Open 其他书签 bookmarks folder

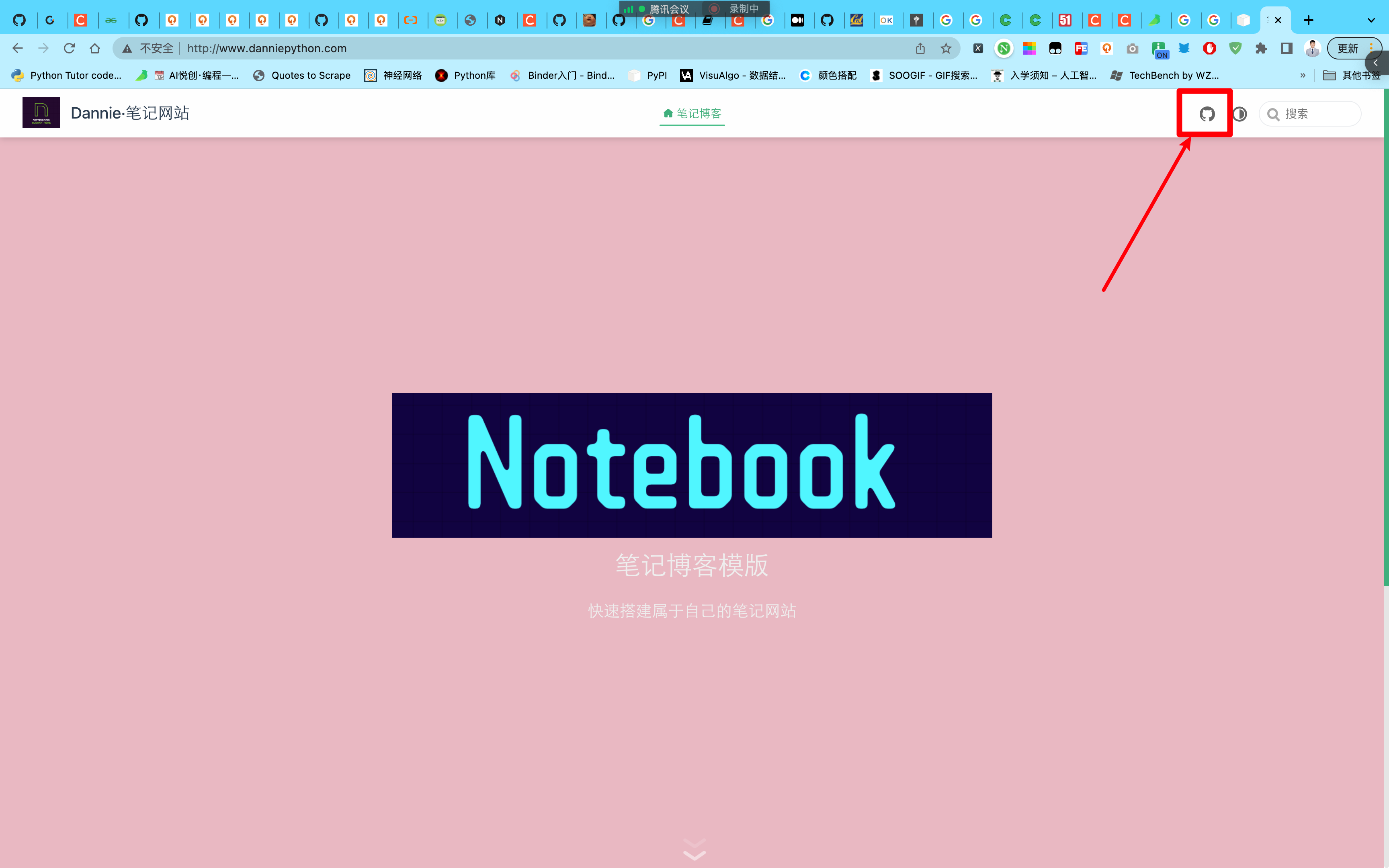(x=1352, y=75)
